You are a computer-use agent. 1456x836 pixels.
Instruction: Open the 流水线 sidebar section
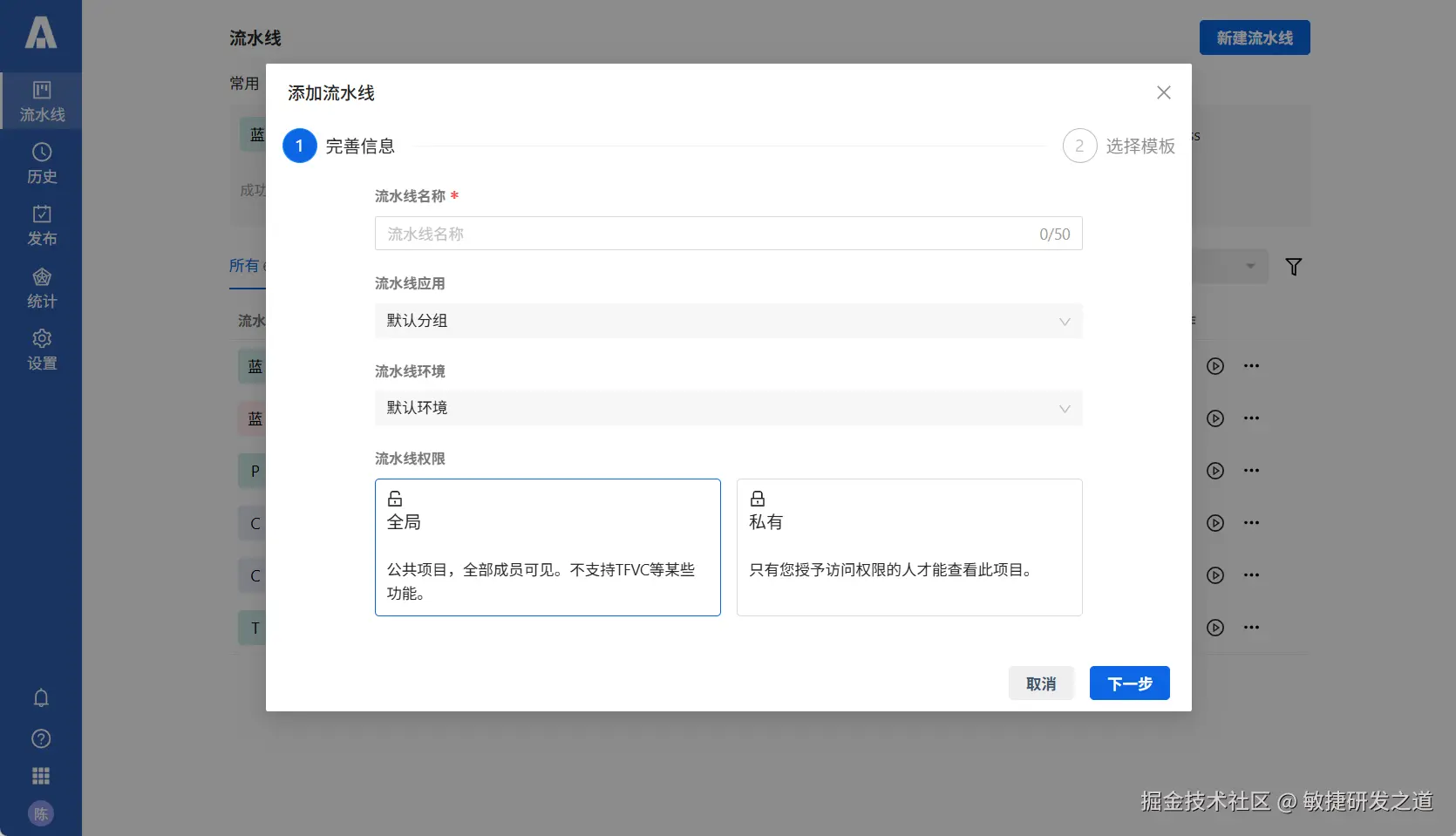tap(41, 101)
